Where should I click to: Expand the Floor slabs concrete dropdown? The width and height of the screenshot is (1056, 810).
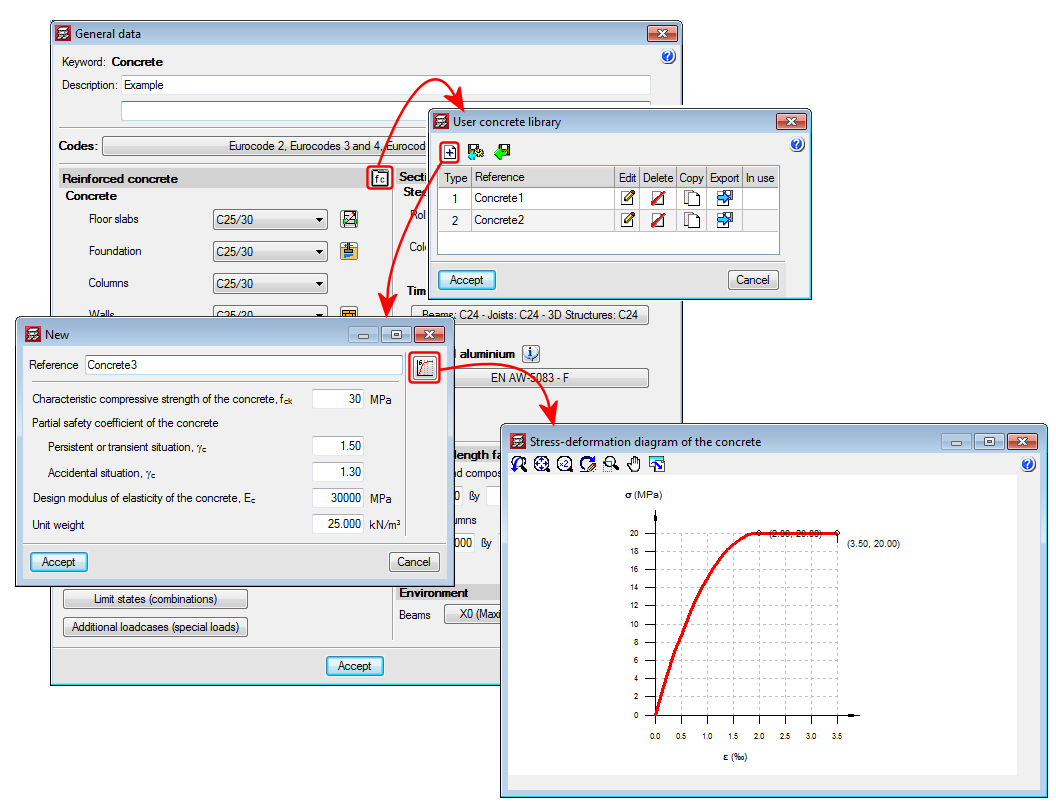[x=271, y=220]
